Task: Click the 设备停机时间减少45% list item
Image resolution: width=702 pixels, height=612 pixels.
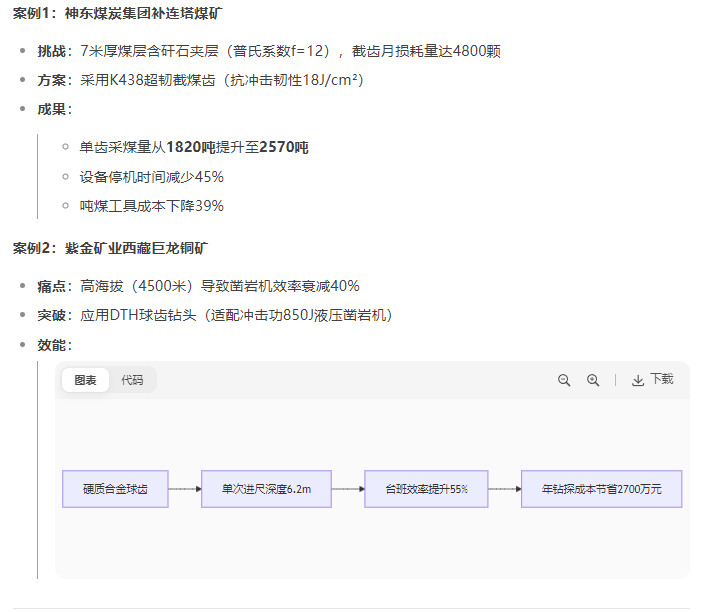Action: pyautogui.click(x=152, y=177)
